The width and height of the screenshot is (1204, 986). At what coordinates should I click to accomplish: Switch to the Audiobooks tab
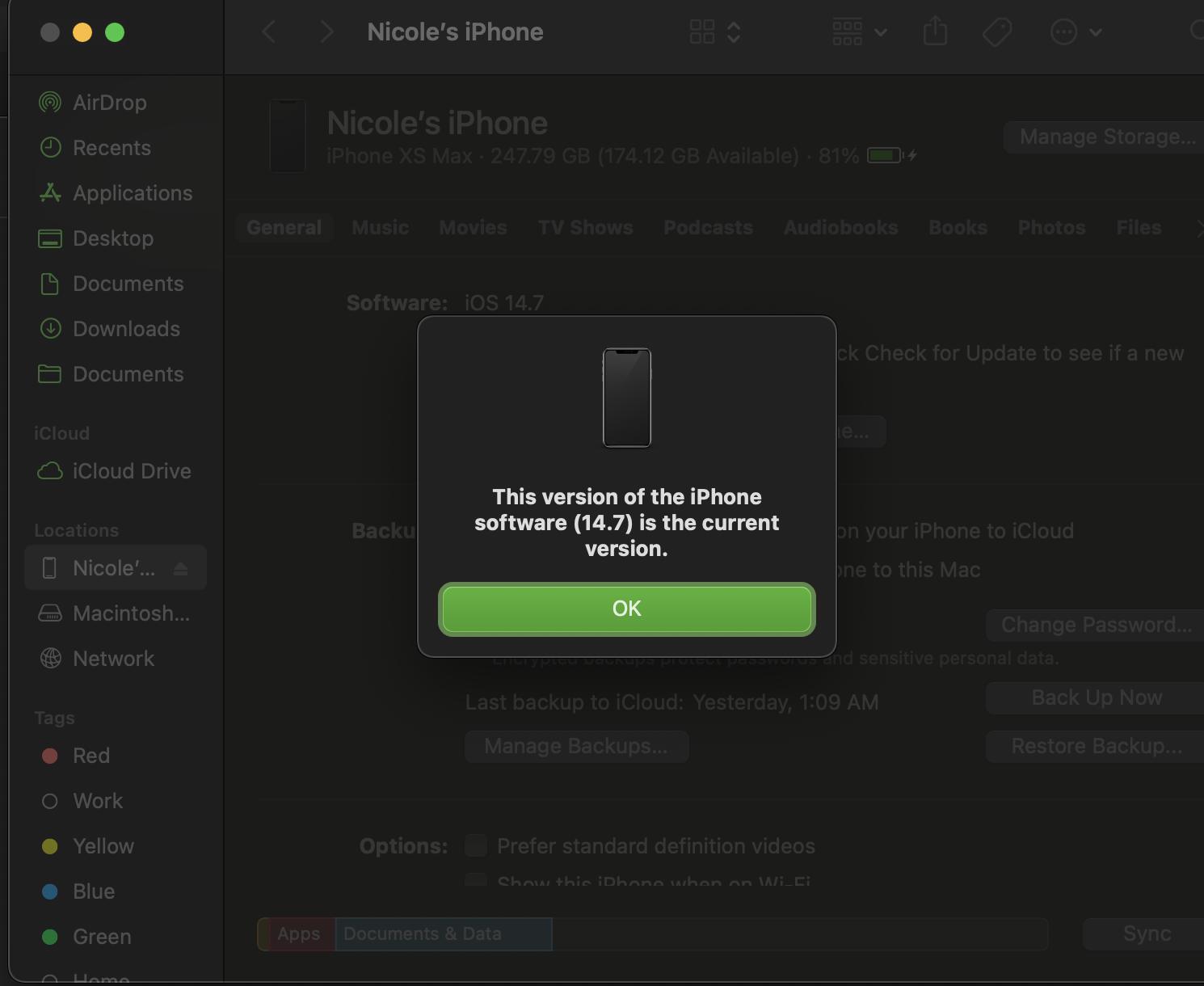click(841, 228)
